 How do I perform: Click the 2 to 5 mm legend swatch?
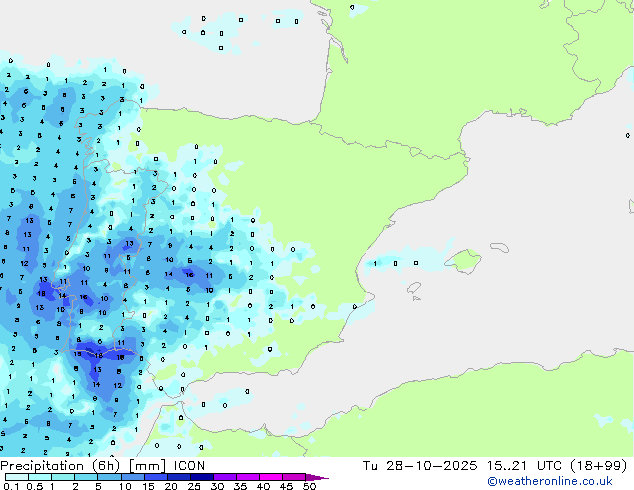click(86, 477)
